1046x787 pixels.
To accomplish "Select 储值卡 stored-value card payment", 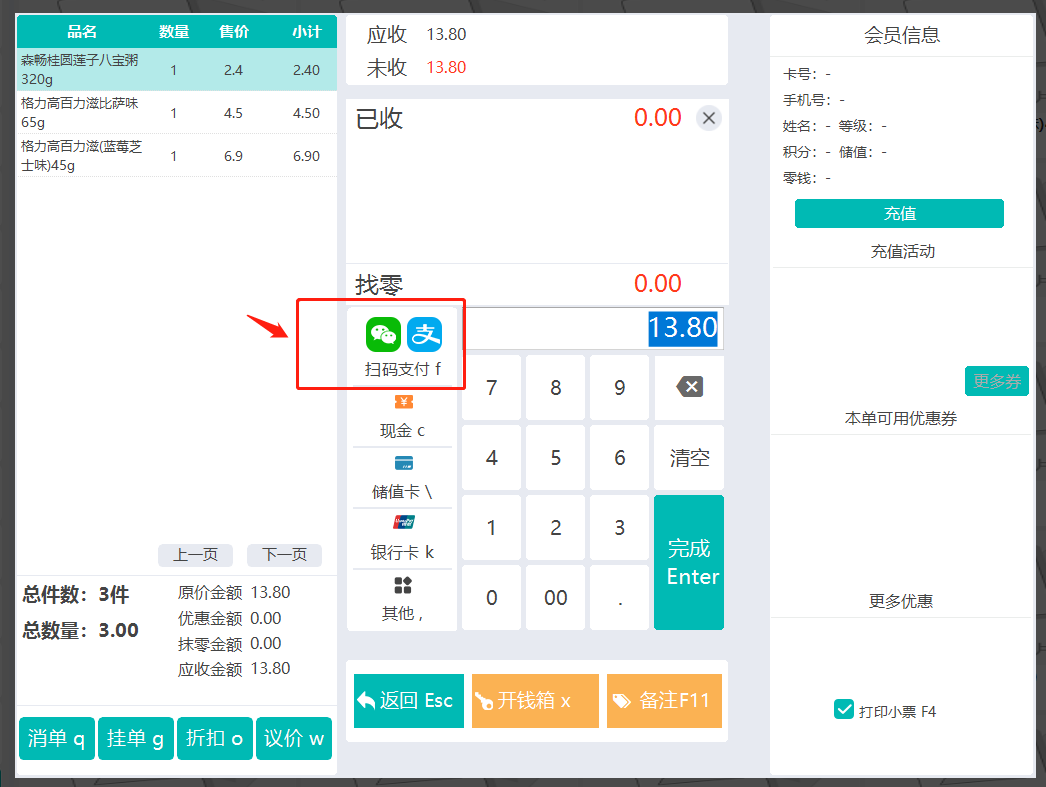I will 402,478.
